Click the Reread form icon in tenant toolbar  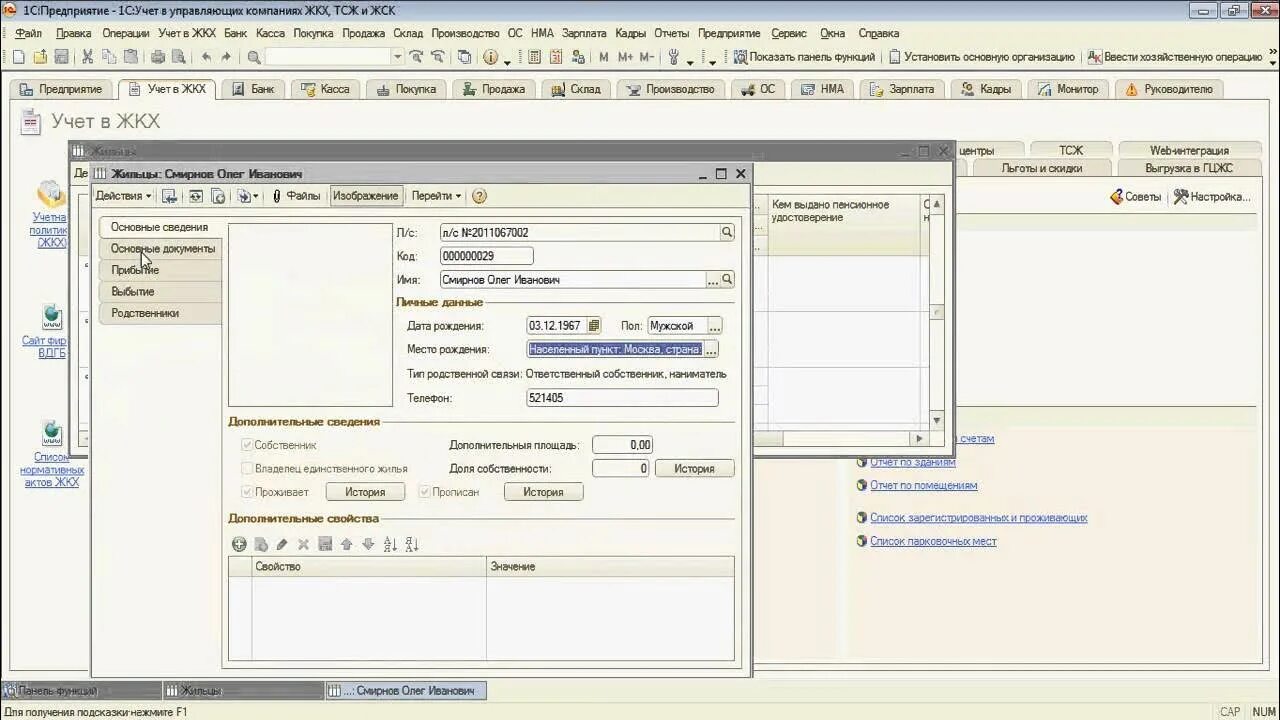tap(195, 196)
